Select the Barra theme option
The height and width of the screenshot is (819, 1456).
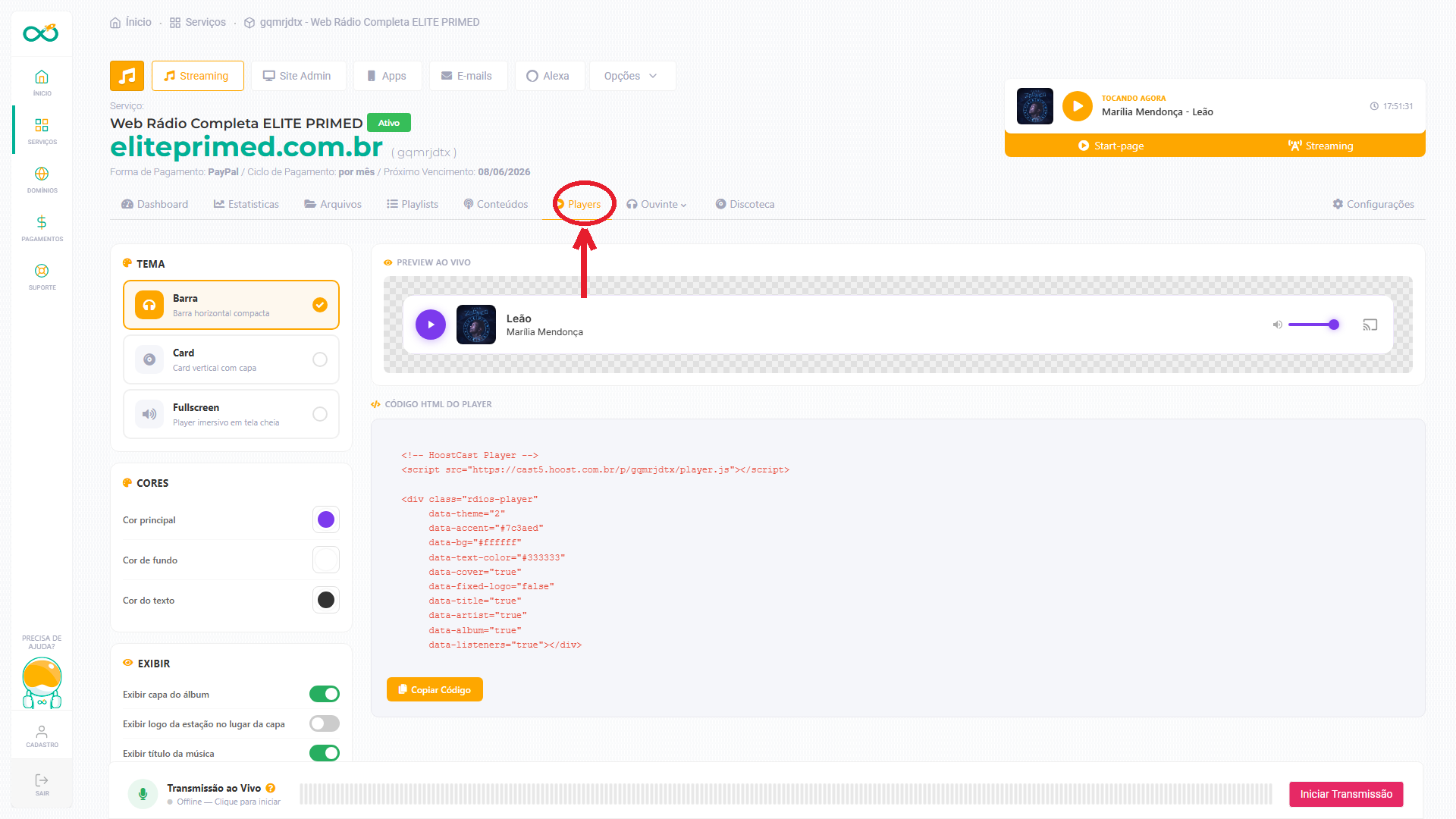click(231, 305)
